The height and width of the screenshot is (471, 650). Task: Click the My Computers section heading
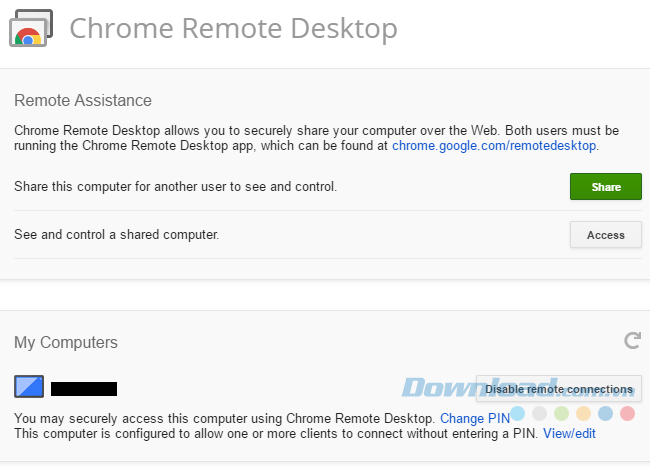click(x=66, y=342)
